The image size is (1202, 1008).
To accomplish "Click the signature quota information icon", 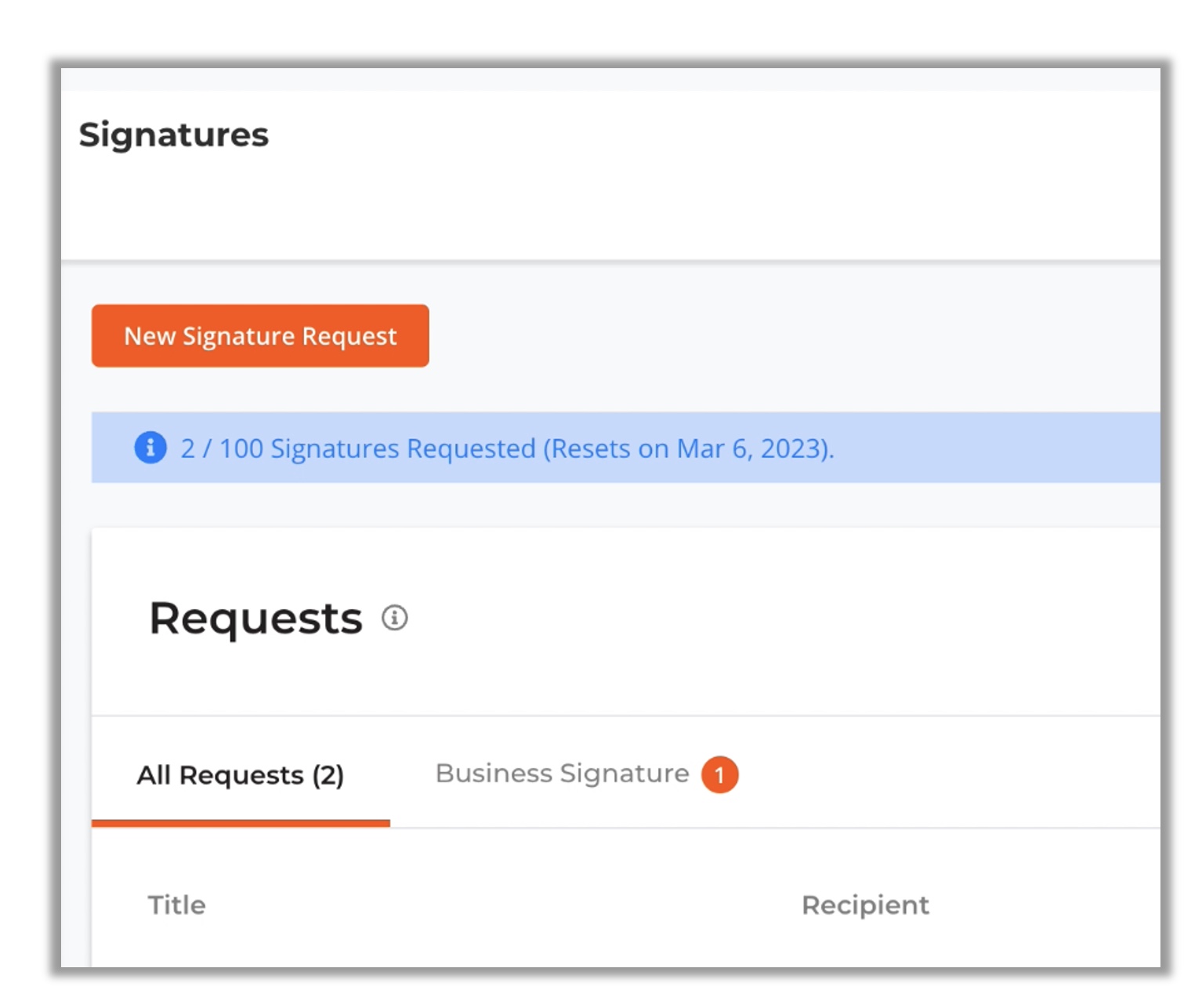I will (x=150, y=448).
